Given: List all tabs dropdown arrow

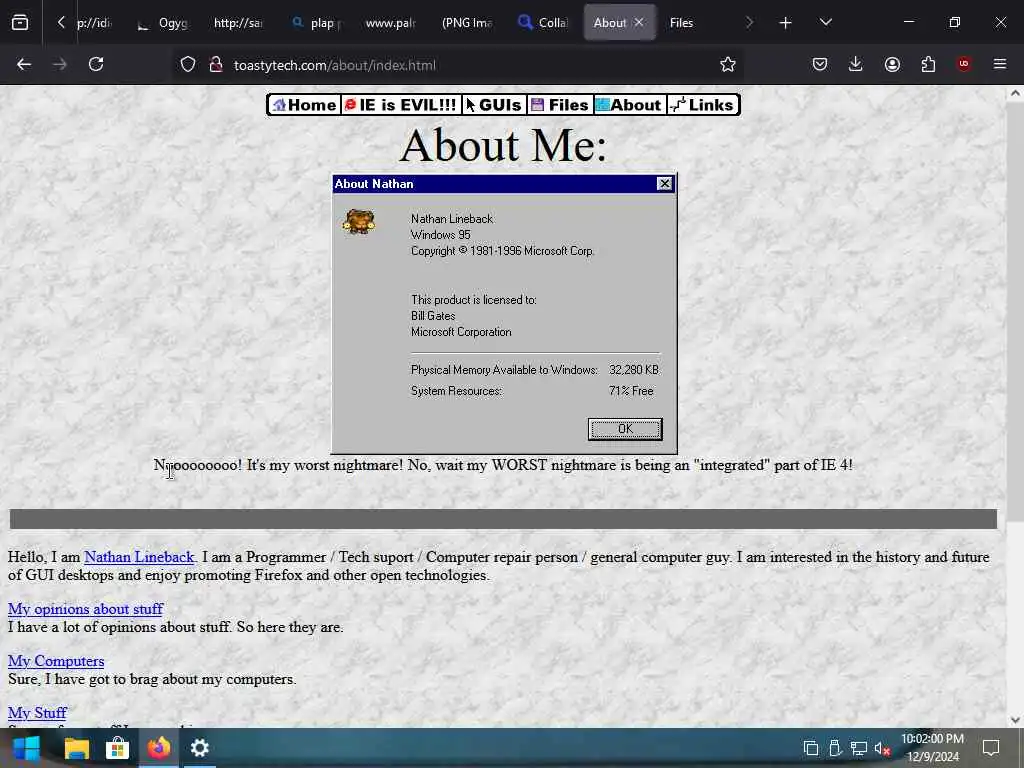Looking at the screenshot, I should 825,23.
